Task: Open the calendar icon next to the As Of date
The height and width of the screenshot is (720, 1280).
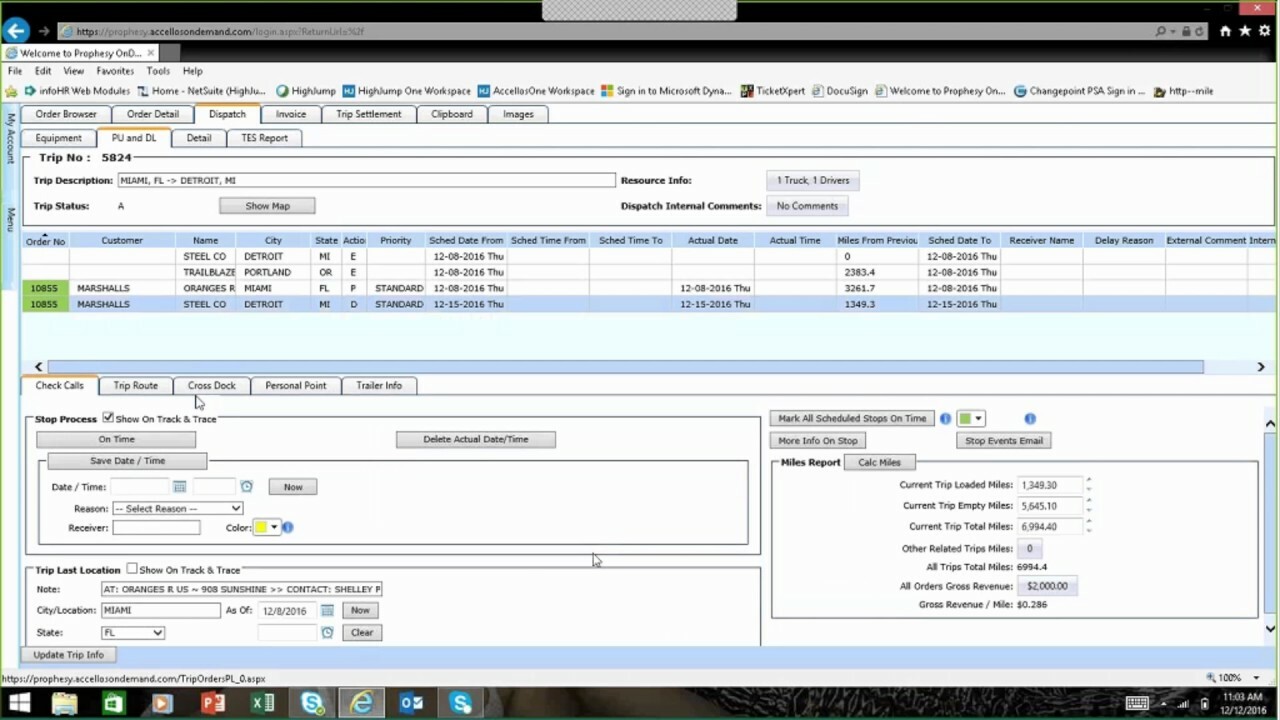Action: coord(327,610)
